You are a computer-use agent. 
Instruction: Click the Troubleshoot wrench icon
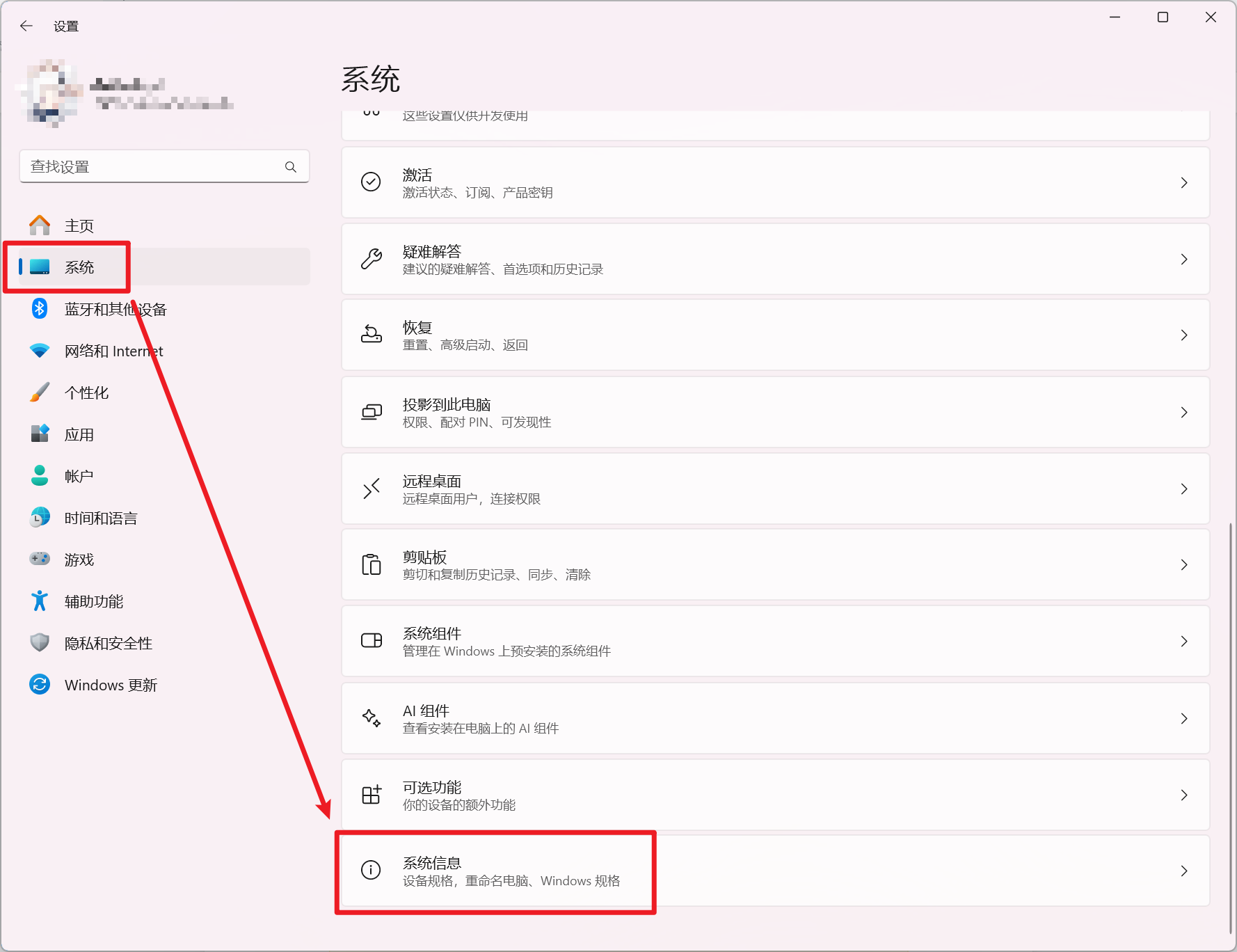(371, 259)
